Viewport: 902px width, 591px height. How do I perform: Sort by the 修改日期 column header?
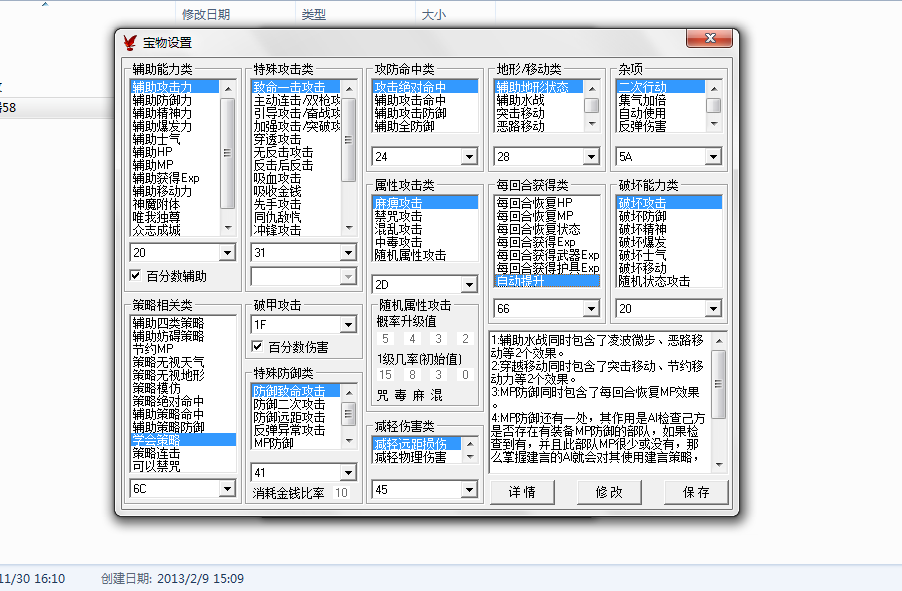tap(206, 15)
